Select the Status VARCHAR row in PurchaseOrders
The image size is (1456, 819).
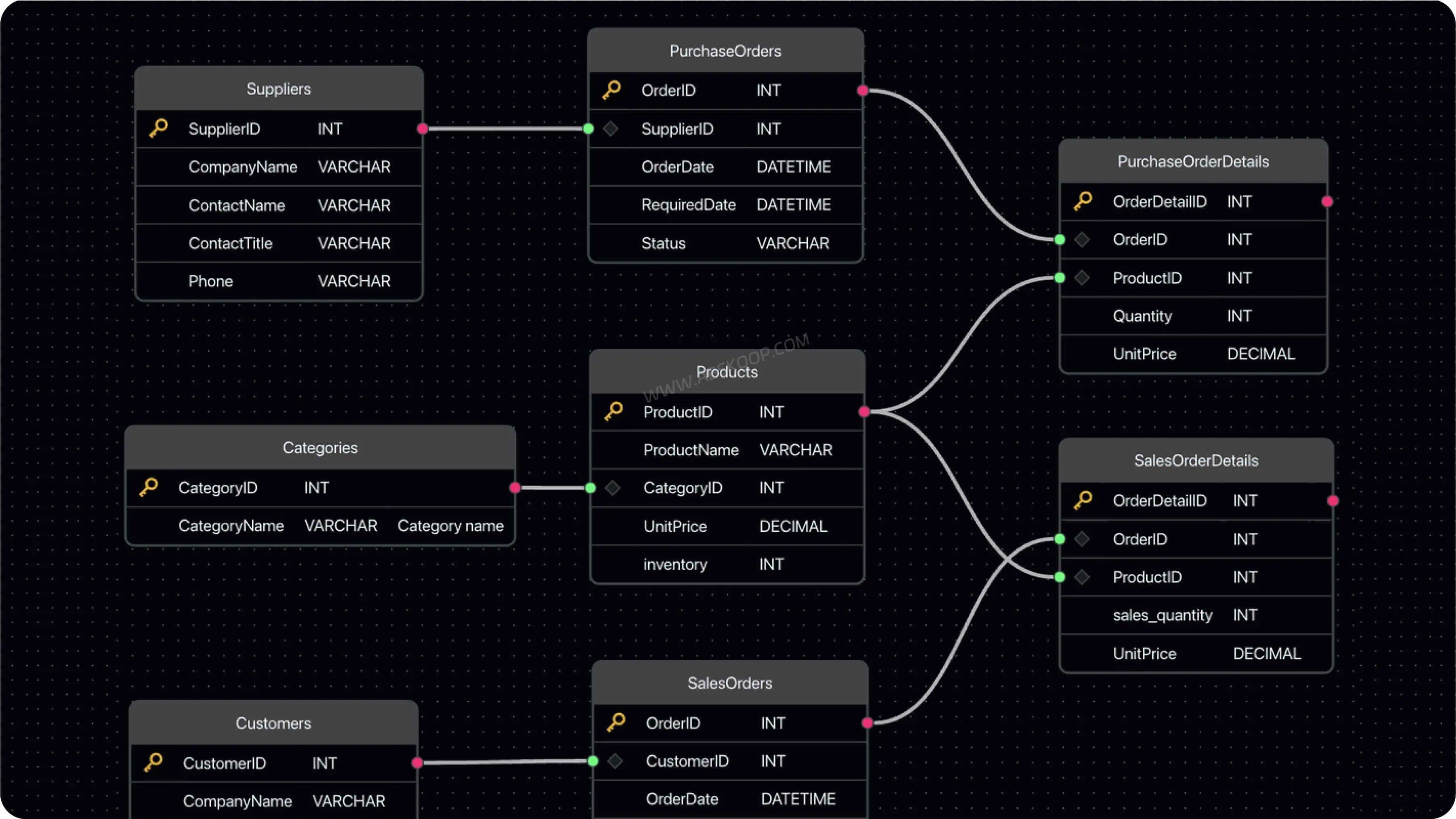pyautogui.click(x=725, y=243)
